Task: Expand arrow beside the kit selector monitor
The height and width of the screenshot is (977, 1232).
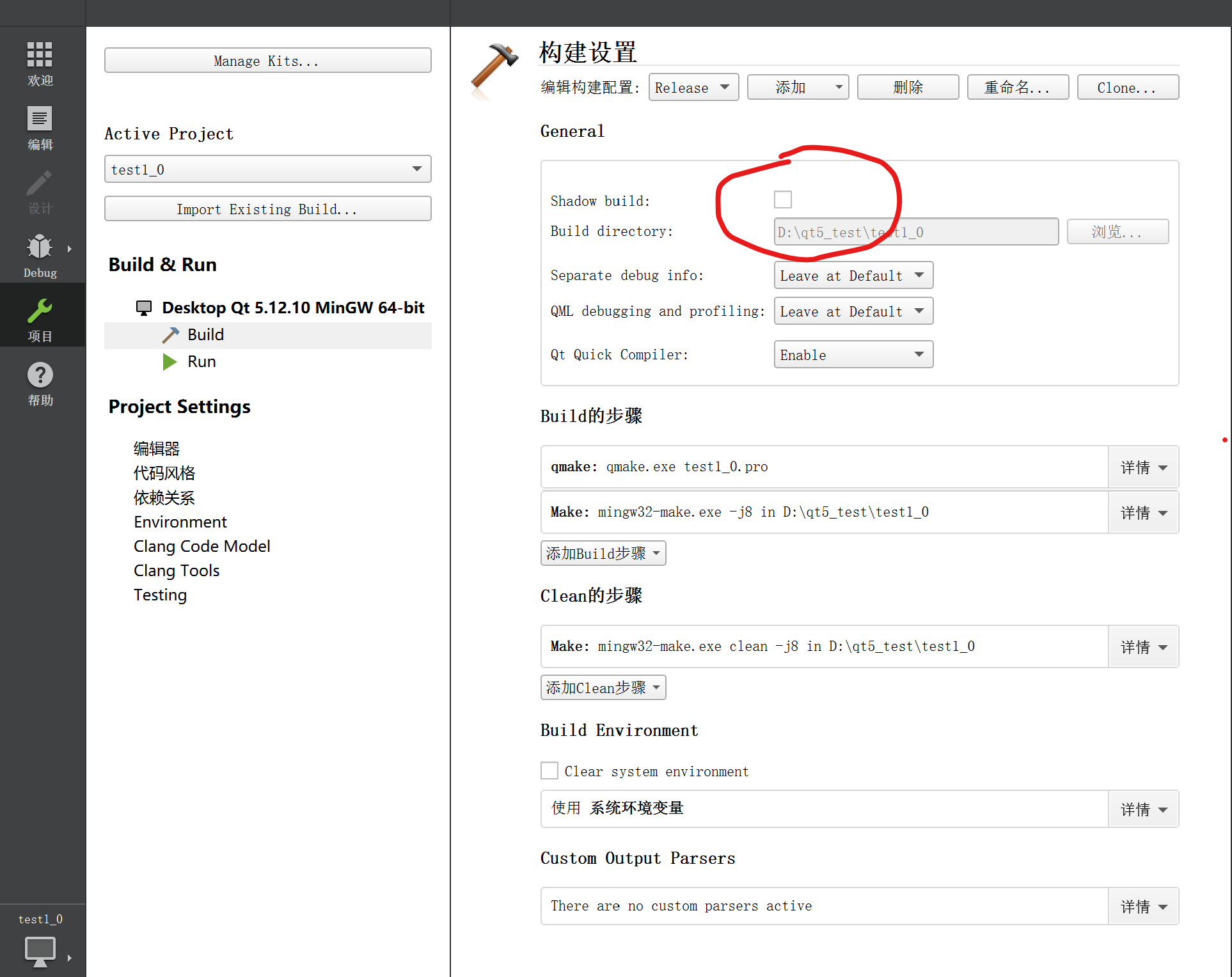Action: [x=69, y=958]
